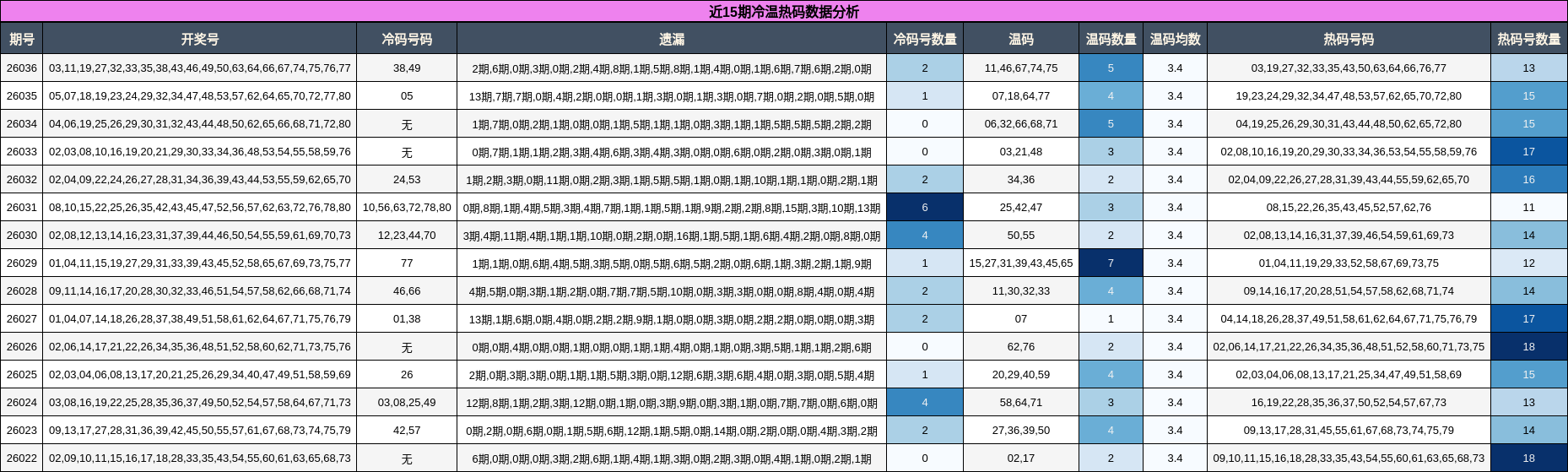Viewport: 1568px width, 472px height.
Task: Select warm numbers cell 58,64,71
Action: pyautogui.click(x=1021, y=403)
